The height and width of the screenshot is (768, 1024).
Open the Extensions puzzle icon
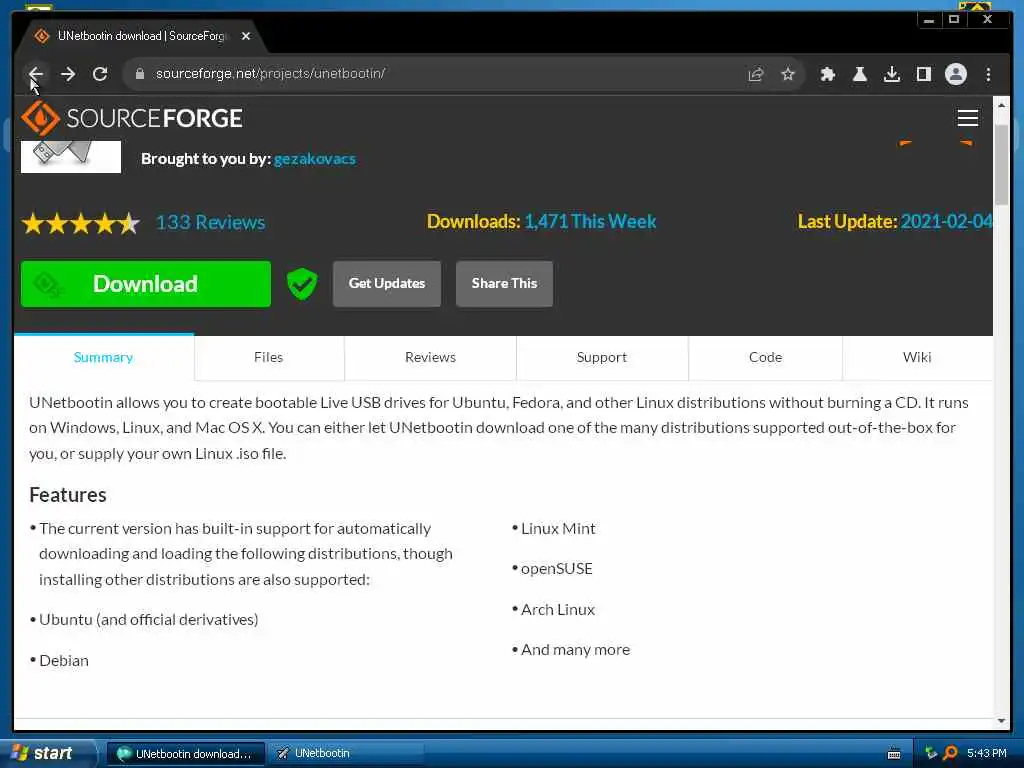pos(827,74)
